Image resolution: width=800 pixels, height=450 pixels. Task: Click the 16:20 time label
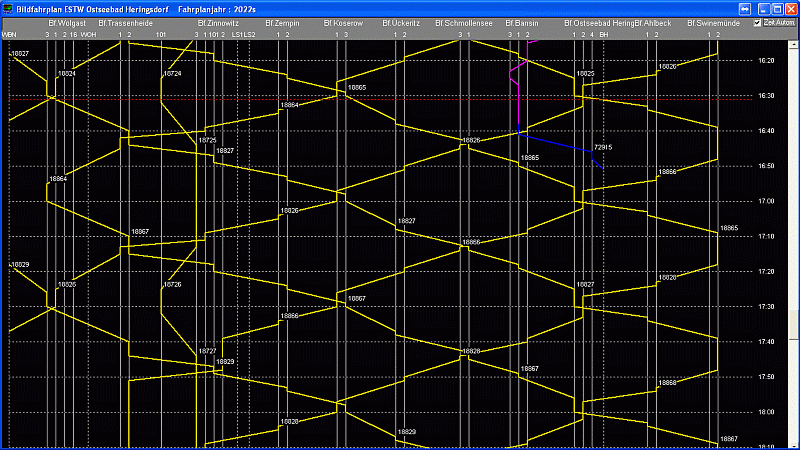click(x=766, y=61)
